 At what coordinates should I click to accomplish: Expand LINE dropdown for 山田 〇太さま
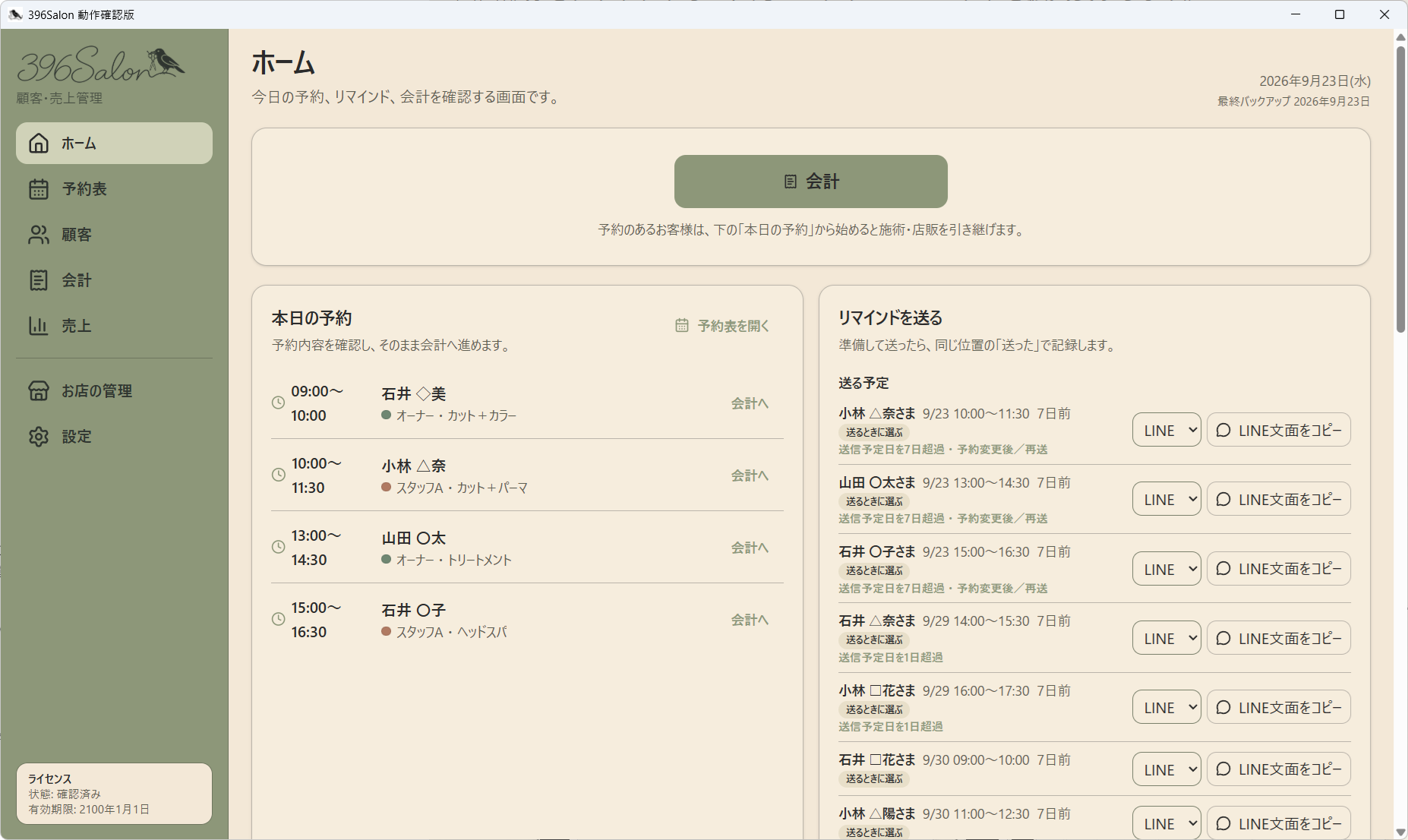click(1166, 500)
